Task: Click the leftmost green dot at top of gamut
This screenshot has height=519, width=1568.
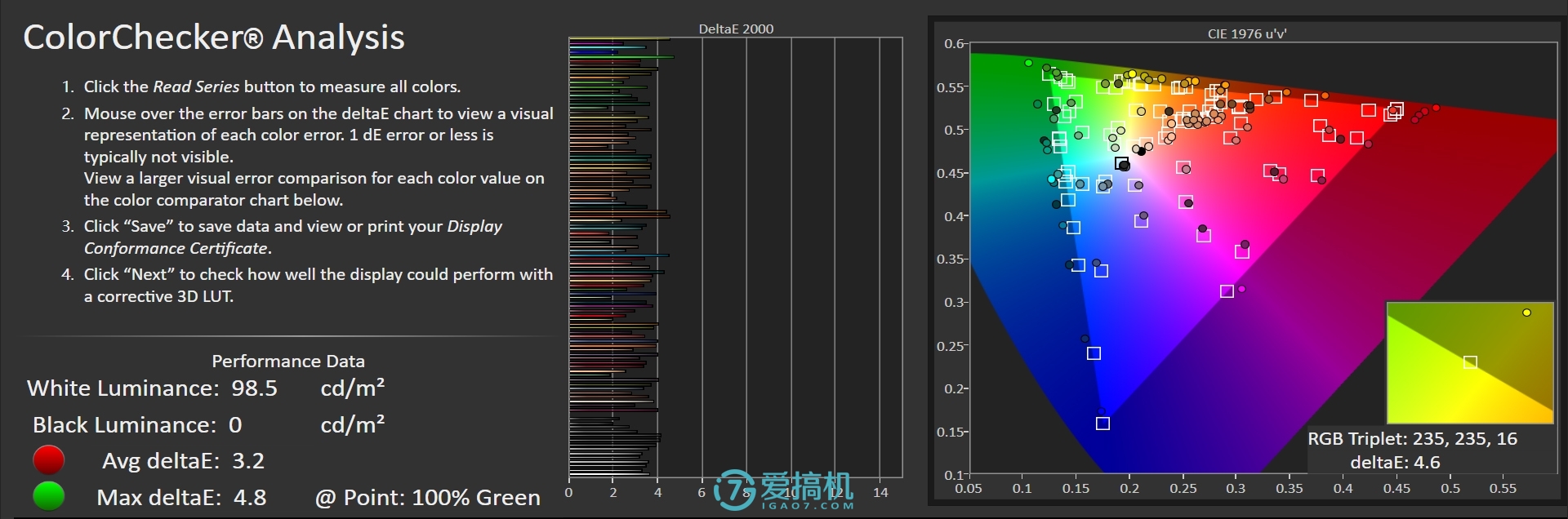Action: tap(1028, 63)
